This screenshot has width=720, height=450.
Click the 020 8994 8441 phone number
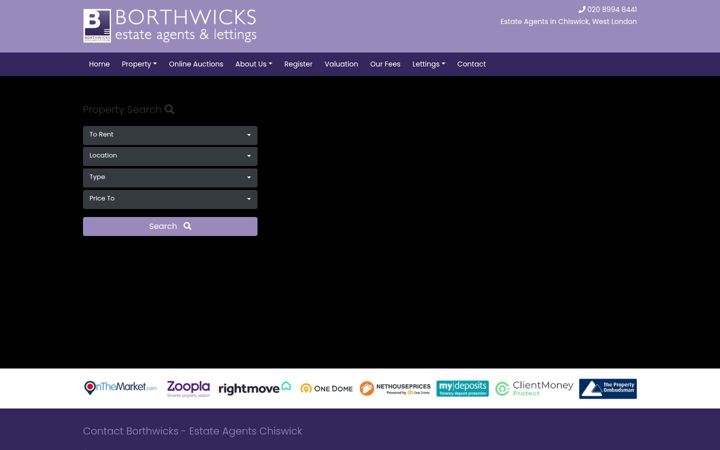[x=608, y=9]
